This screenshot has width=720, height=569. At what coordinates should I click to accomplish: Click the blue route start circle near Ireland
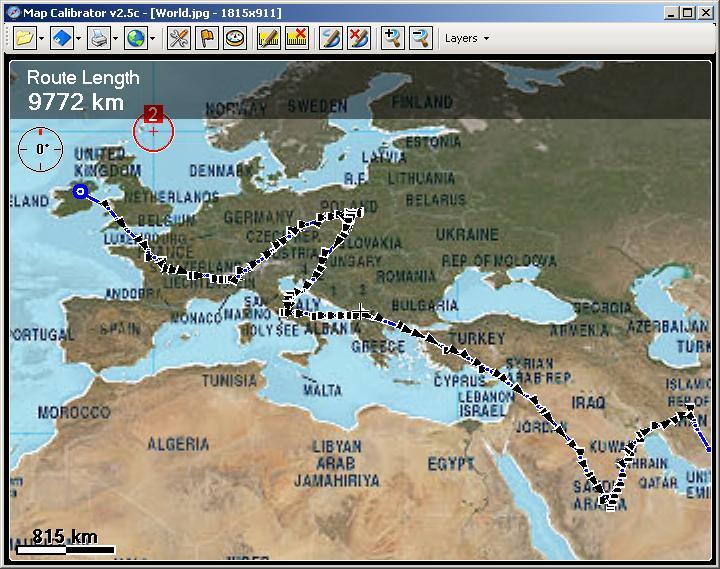81,192
